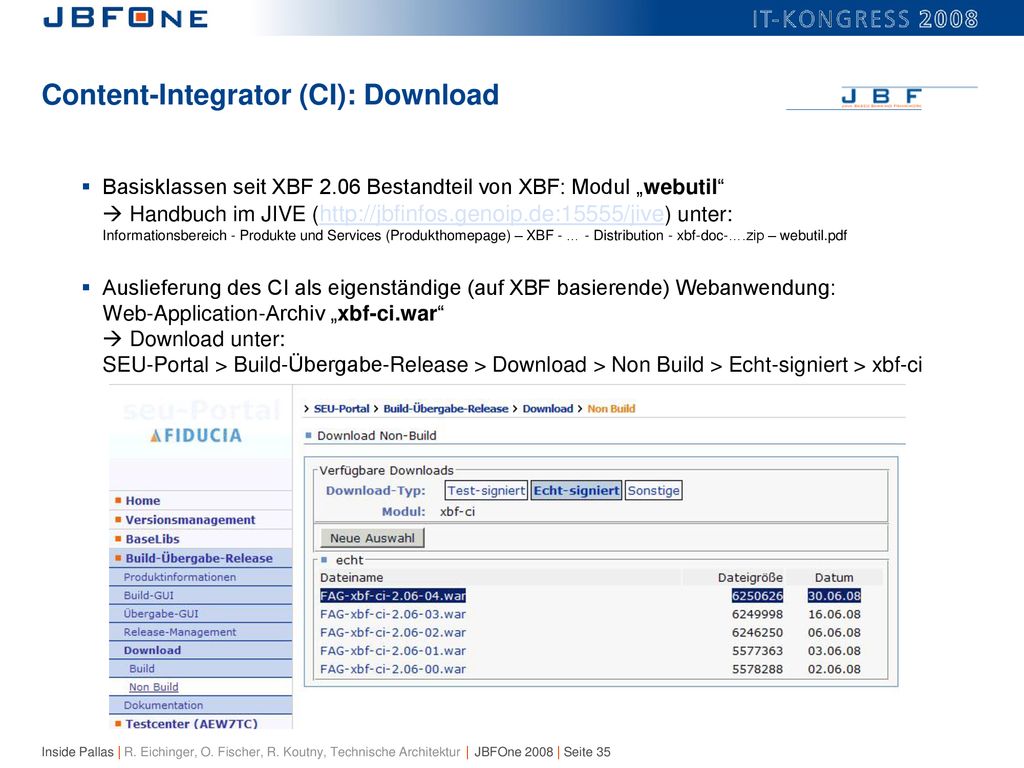Open Testcenter (AEW7TC) in the sidebar
The height and width of the screenshot is (768, 1024).
click(x=191, y=724)
